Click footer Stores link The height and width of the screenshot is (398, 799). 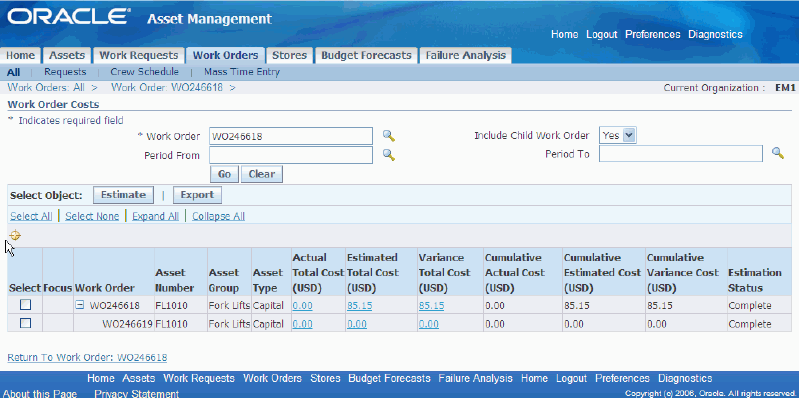pos(325,378)
